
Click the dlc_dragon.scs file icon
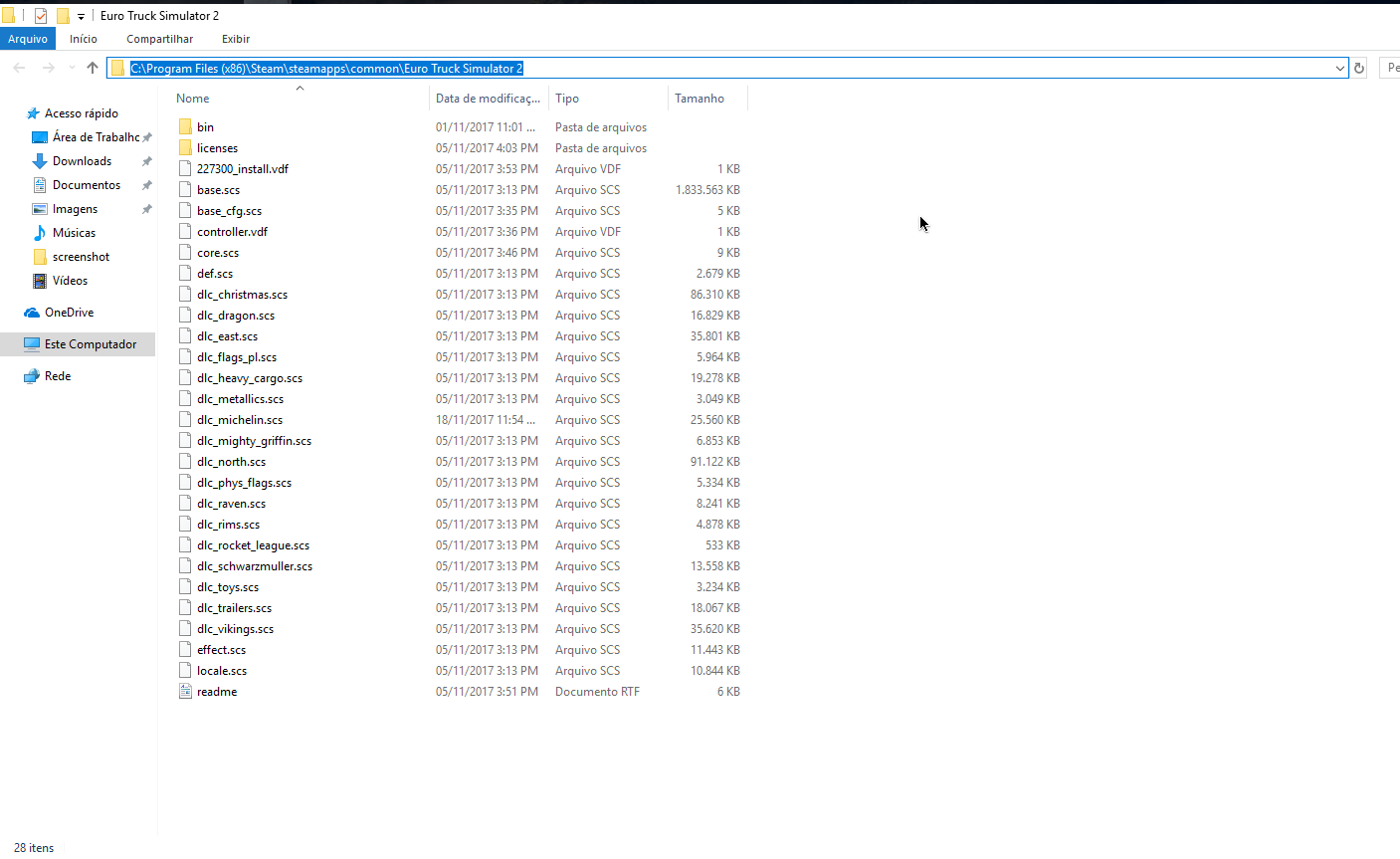tap(185, 315)
